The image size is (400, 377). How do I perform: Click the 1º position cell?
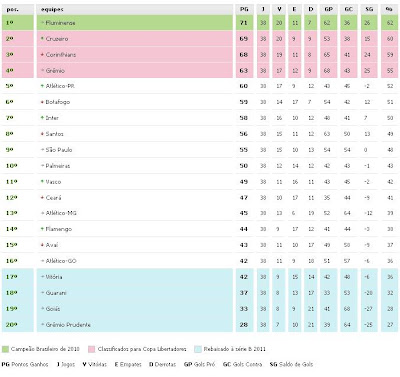click(x=18, y=23)
